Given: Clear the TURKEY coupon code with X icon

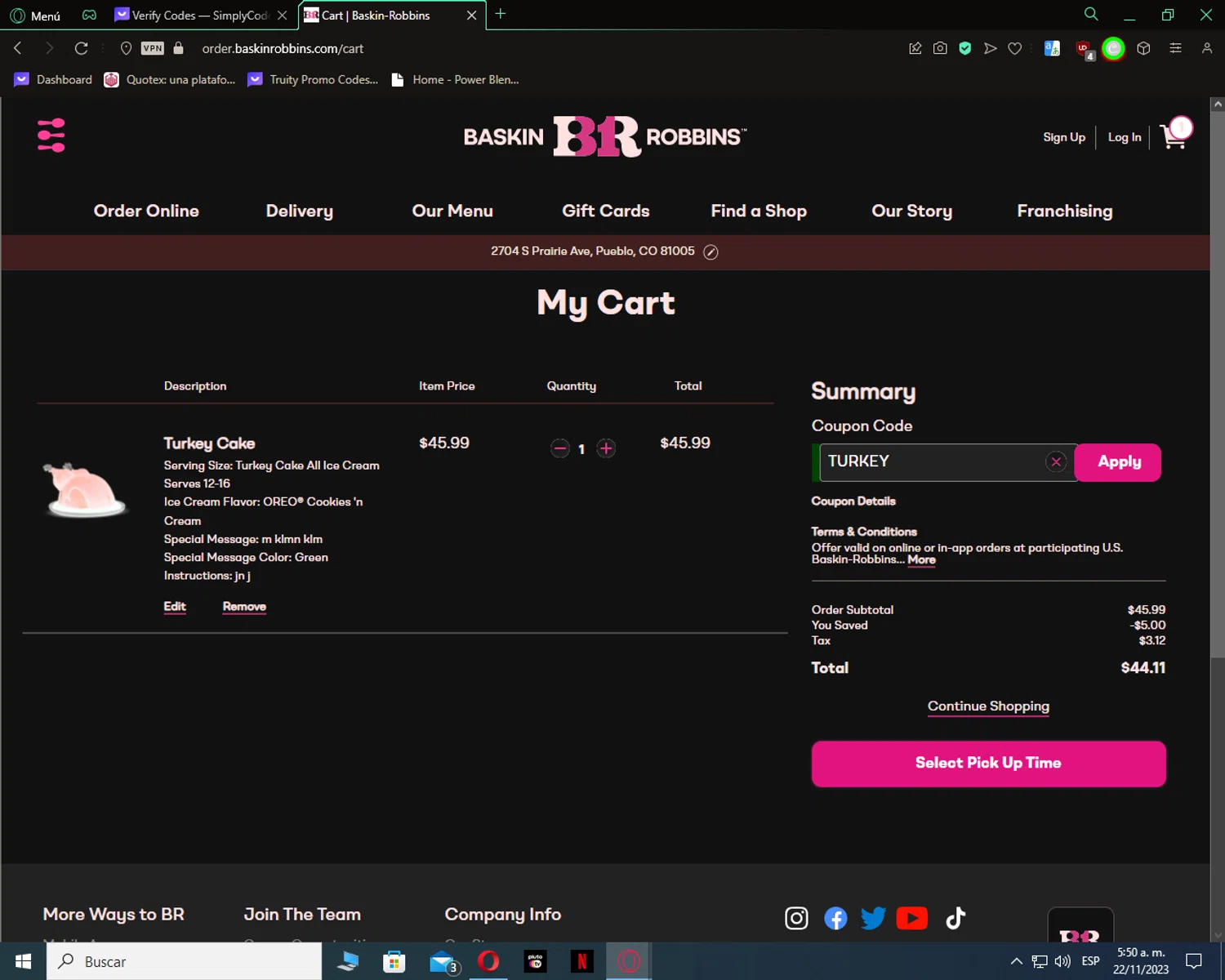Looking at the screenshot, I should [x=1056, y=462].
